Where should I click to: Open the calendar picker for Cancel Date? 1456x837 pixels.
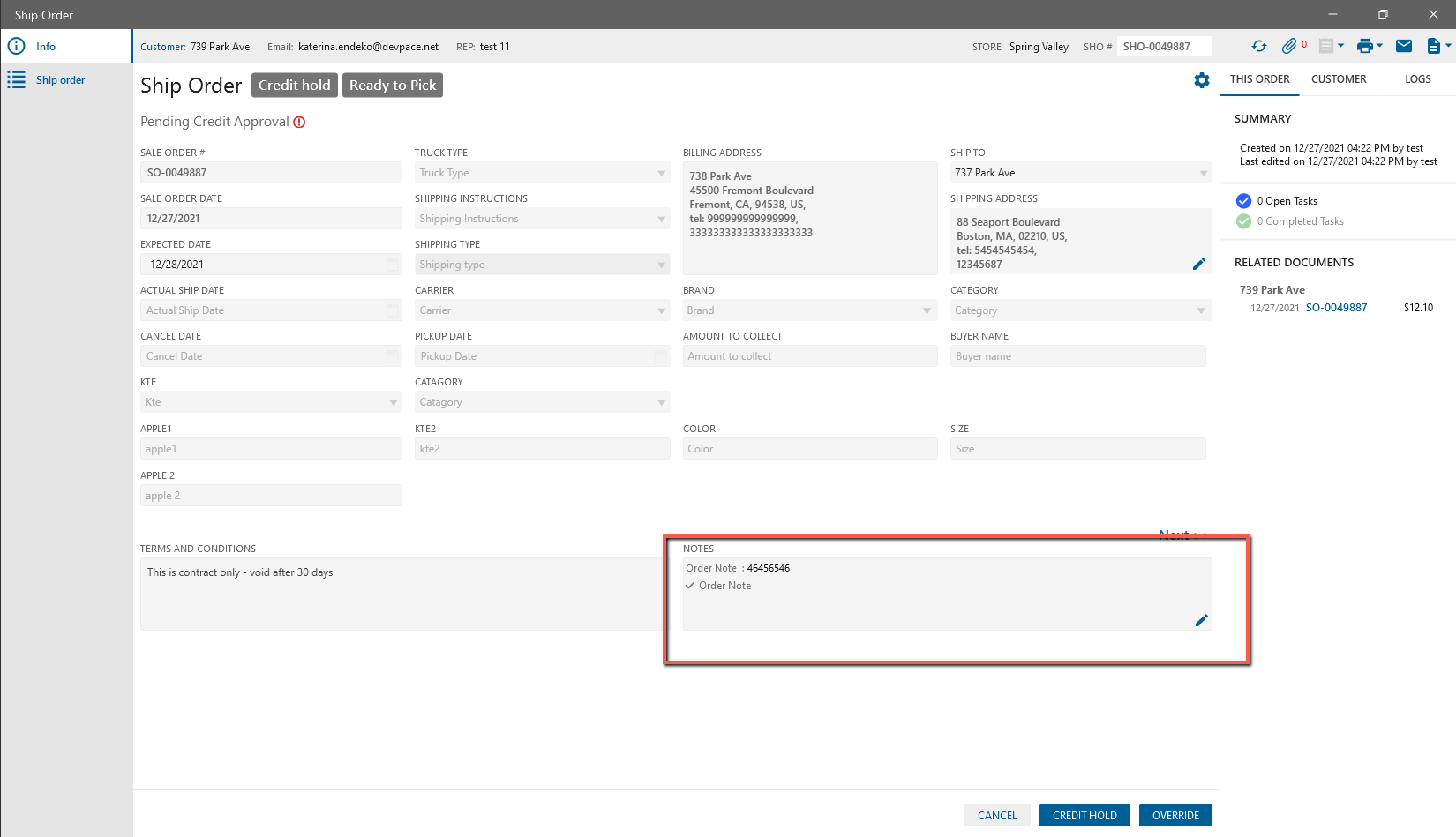[x=392, y=356]
